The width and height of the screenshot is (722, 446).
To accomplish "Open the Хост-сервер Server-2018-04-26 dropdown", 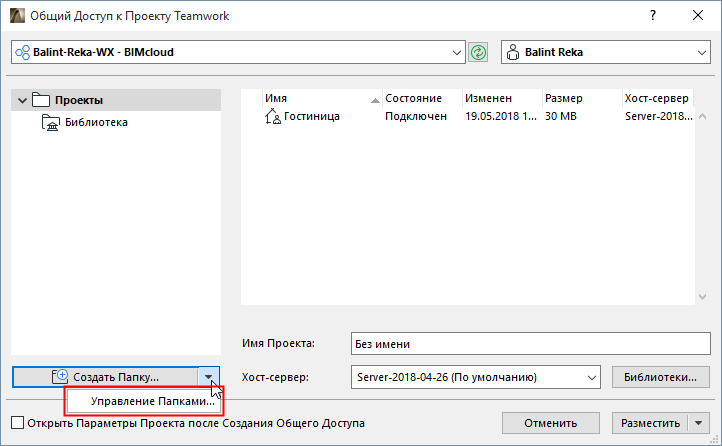I will point(476,377).
